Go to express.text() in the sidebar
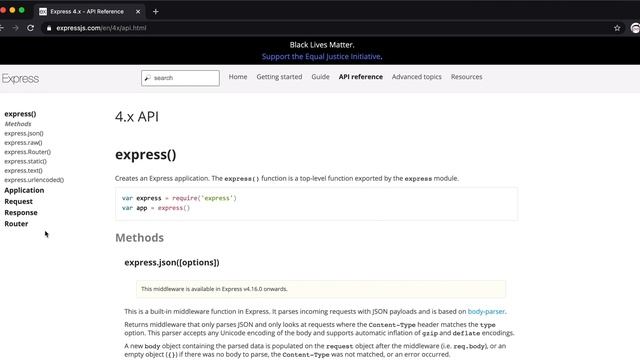 click(x=23, y=171)
